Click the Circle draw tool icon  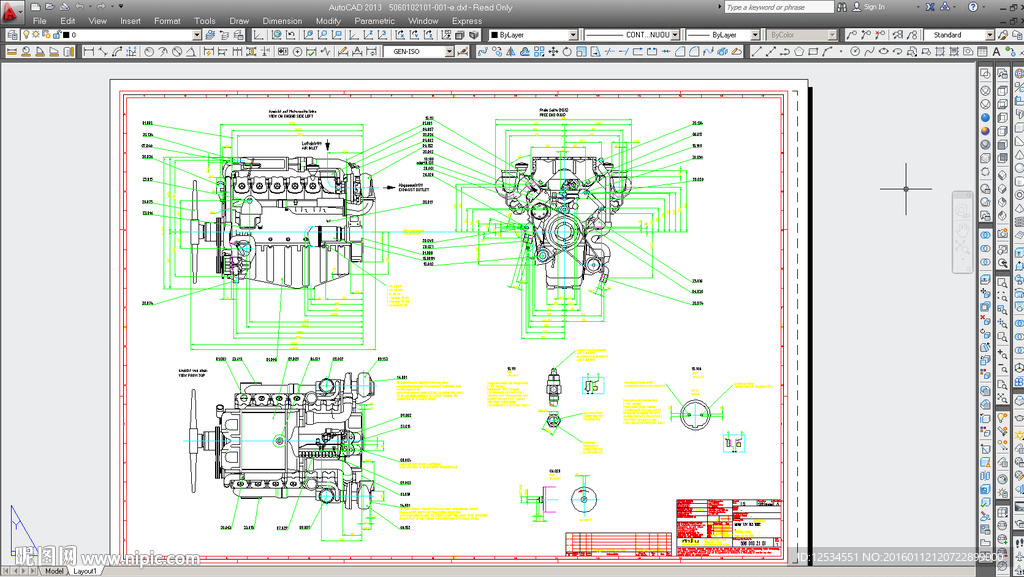point(856,52)
